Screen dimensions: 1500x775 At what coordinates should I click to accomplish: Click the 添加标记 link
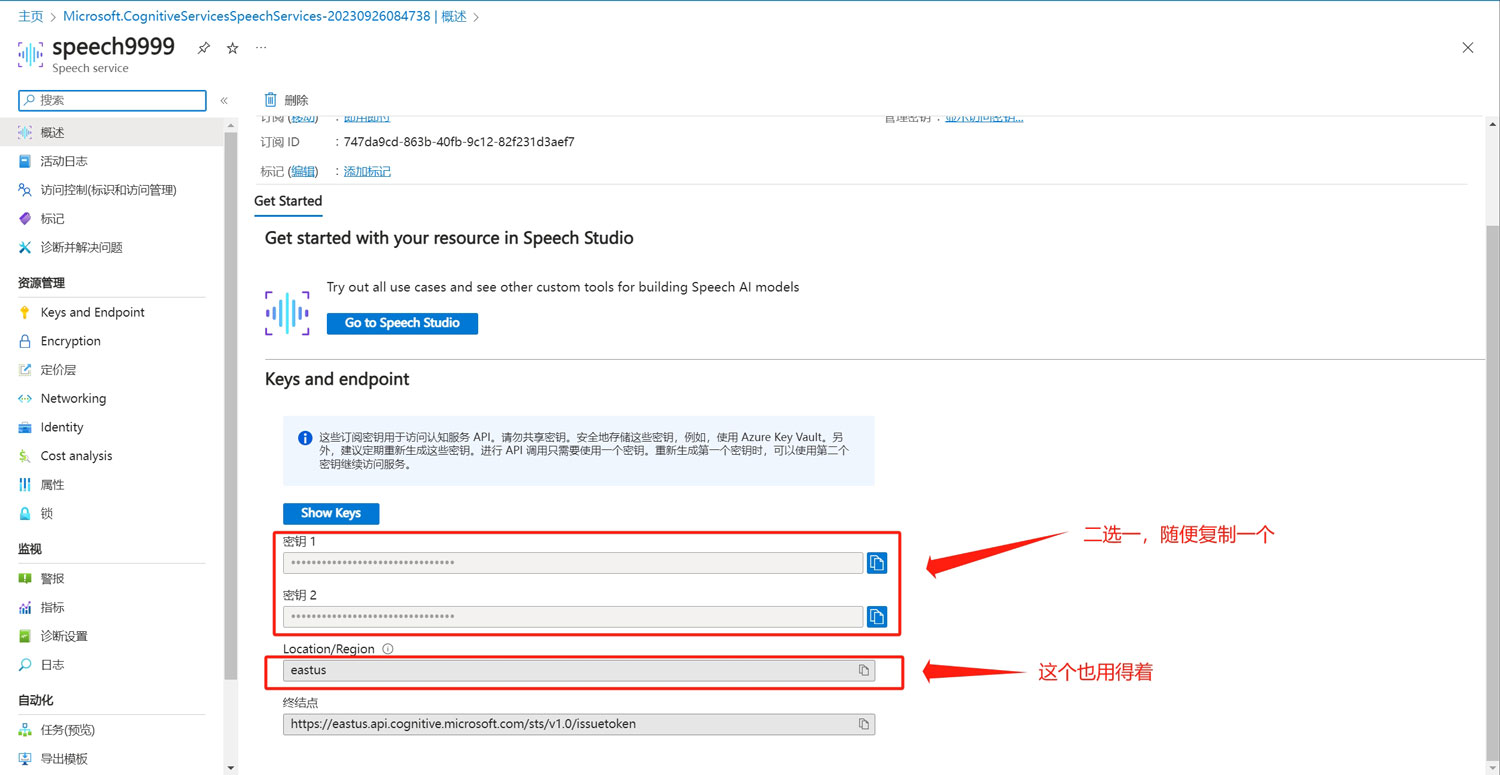tap(367, 172)
